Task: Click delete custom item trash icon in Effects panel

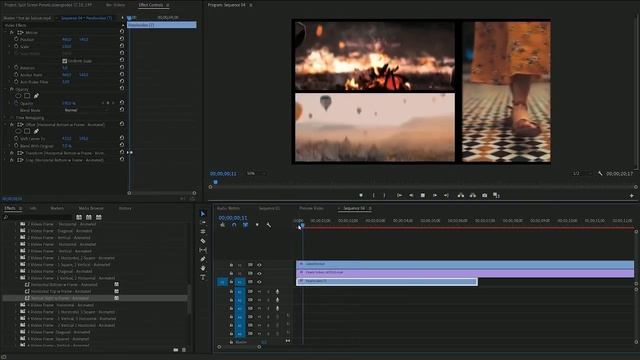Action: 184,350
